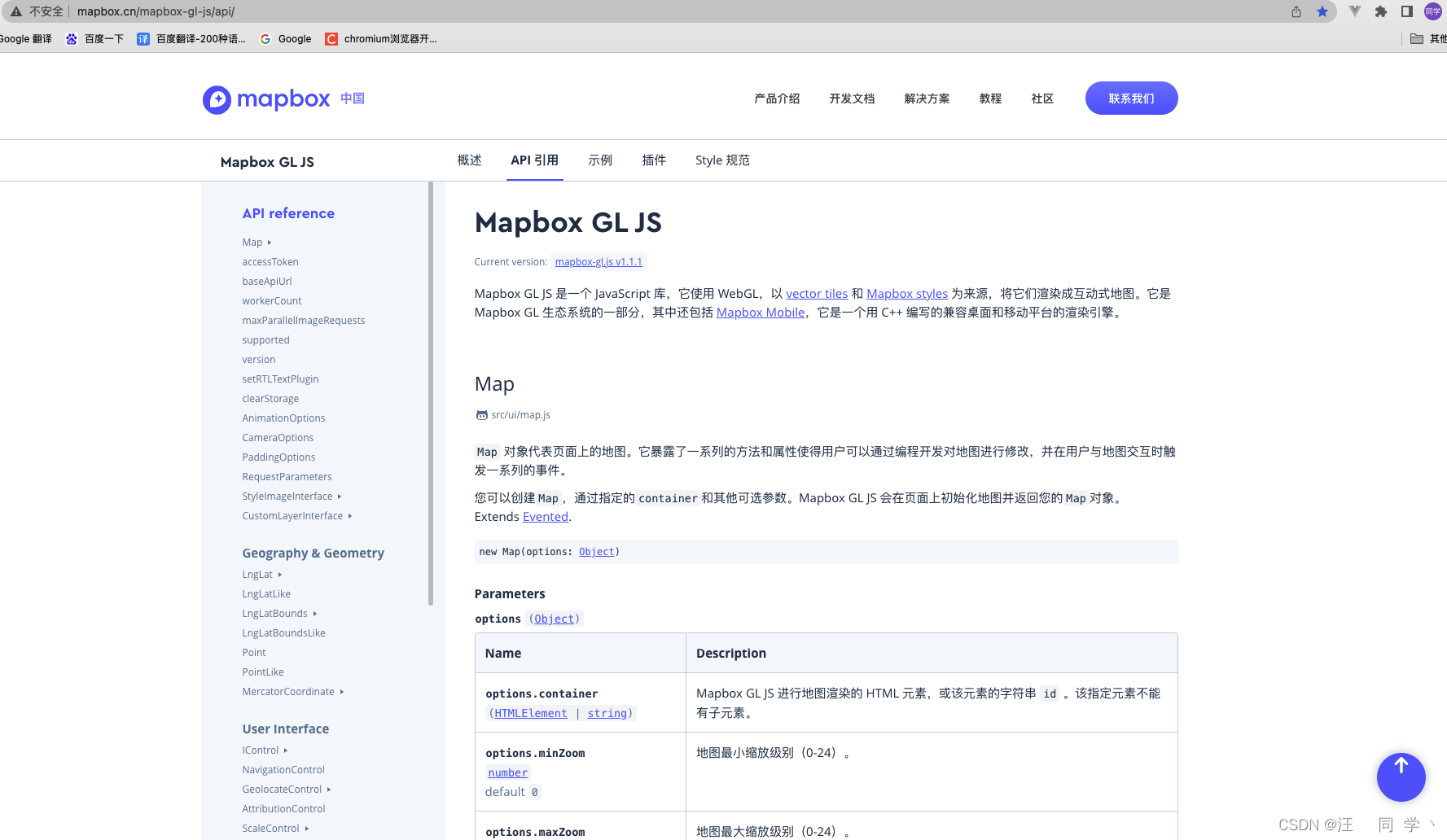Click the purple 同学 profile avatar

pyautogui.click(x=1432, y=11)
